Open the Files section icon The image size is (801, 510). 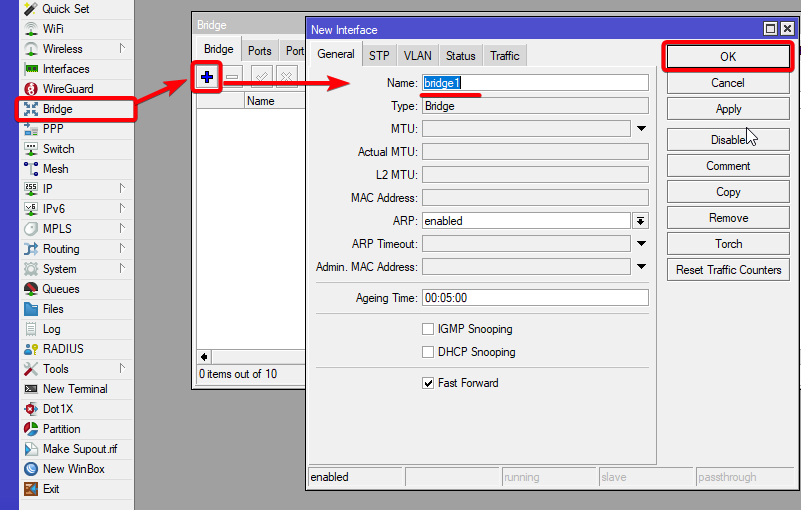point(31,309)
